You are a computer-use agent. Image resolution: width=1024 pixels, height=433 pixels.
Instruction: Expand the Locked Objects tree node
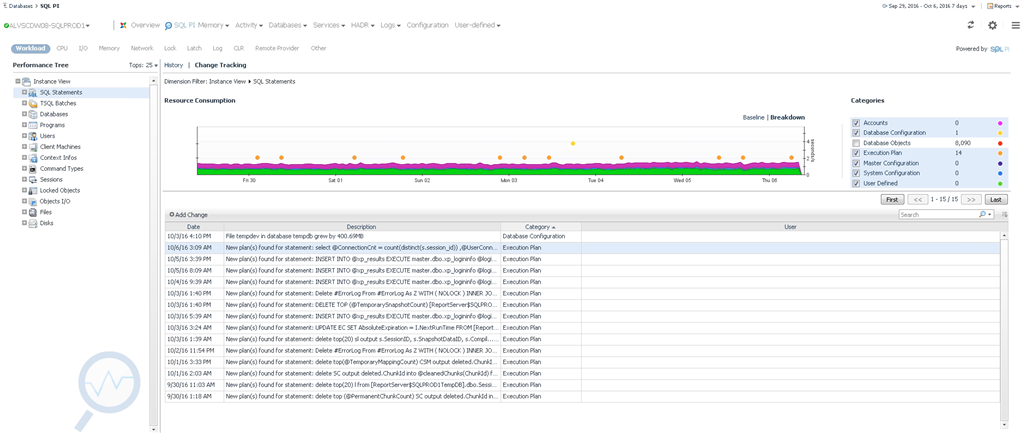point(24,190)
